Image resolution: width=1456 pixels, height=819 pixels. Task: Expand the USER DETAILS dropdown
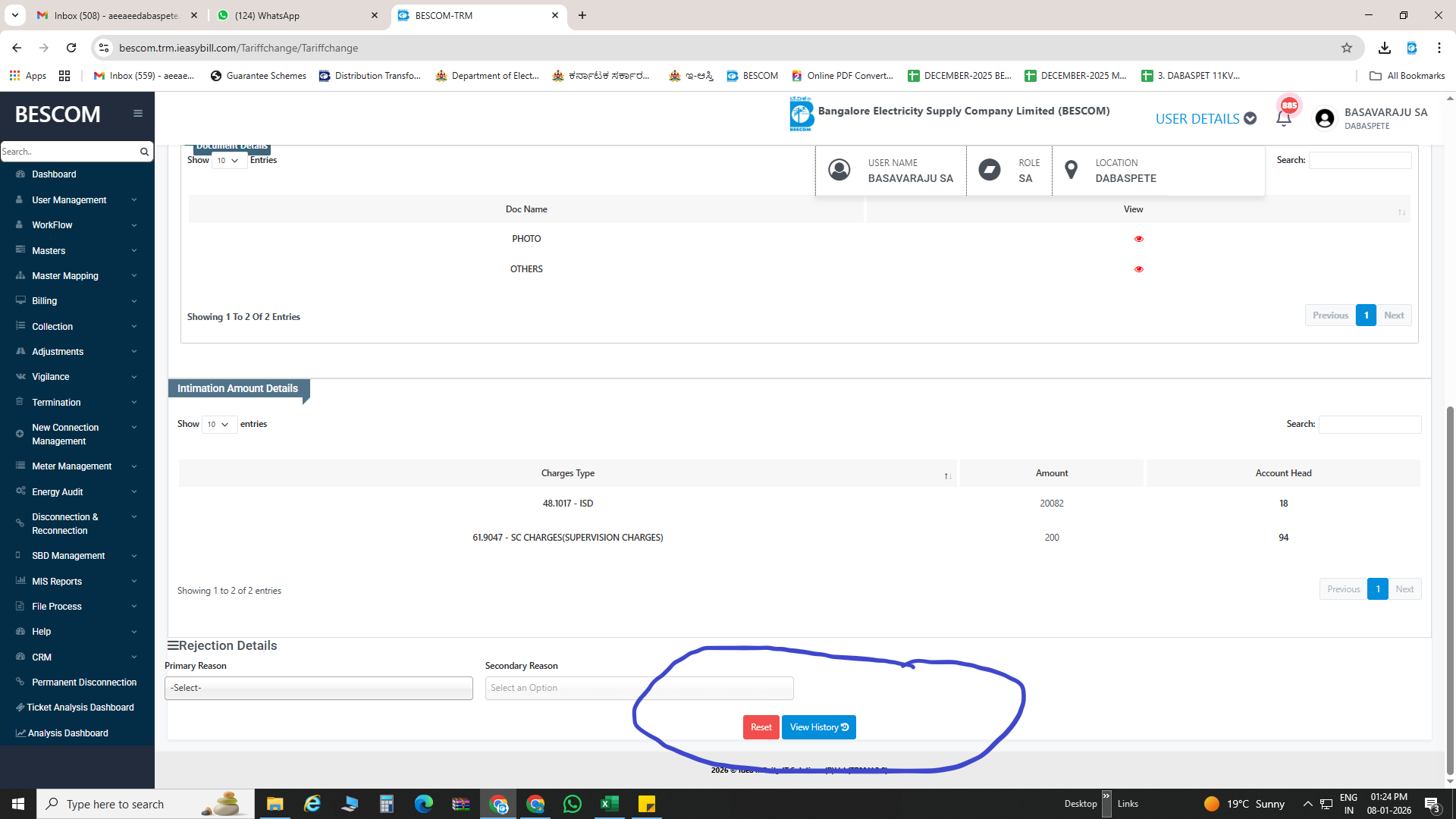point(1206,119)
